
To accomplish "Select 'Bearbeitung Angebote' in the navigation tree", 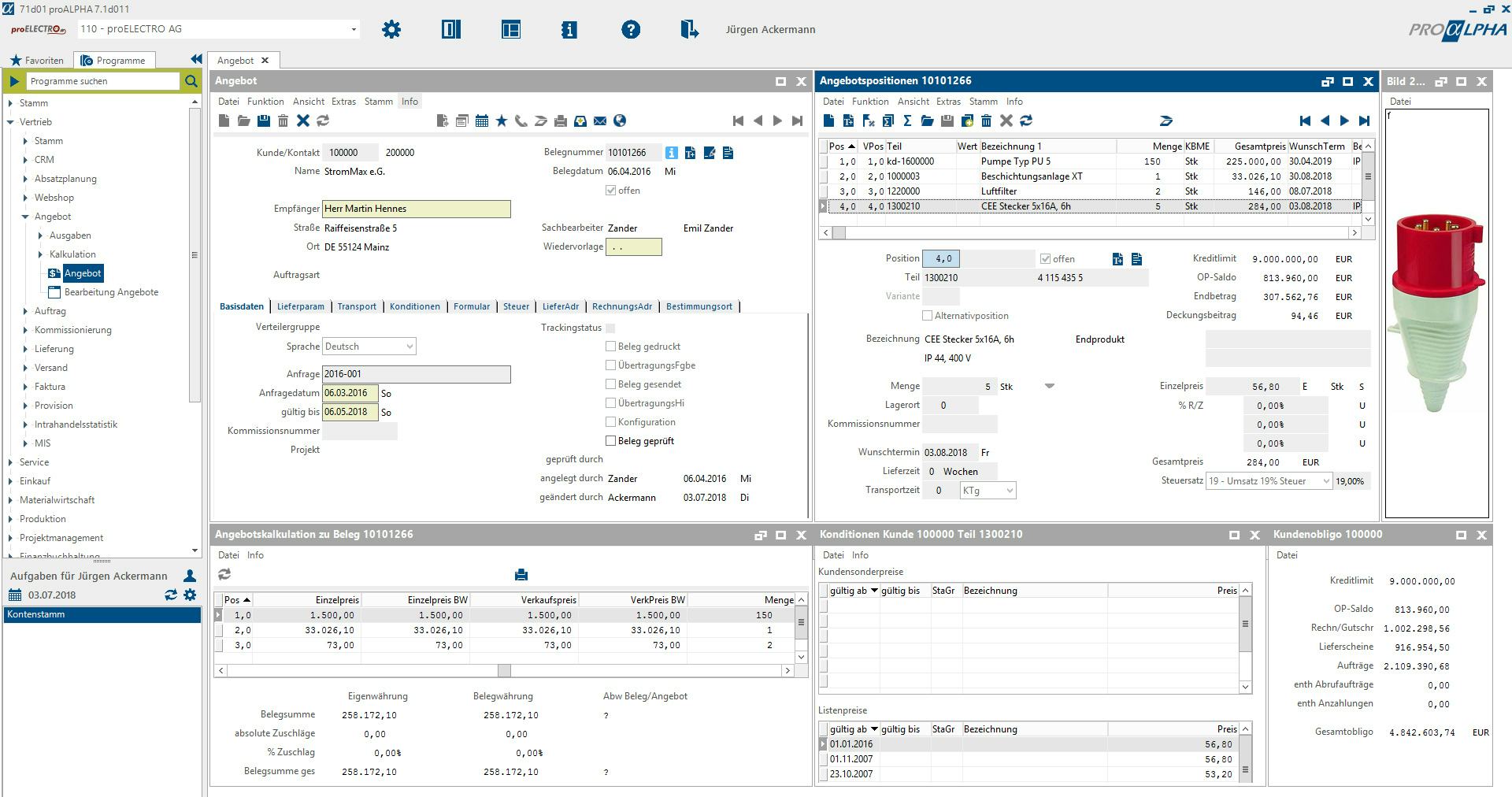I will click(x=113, y=291).
